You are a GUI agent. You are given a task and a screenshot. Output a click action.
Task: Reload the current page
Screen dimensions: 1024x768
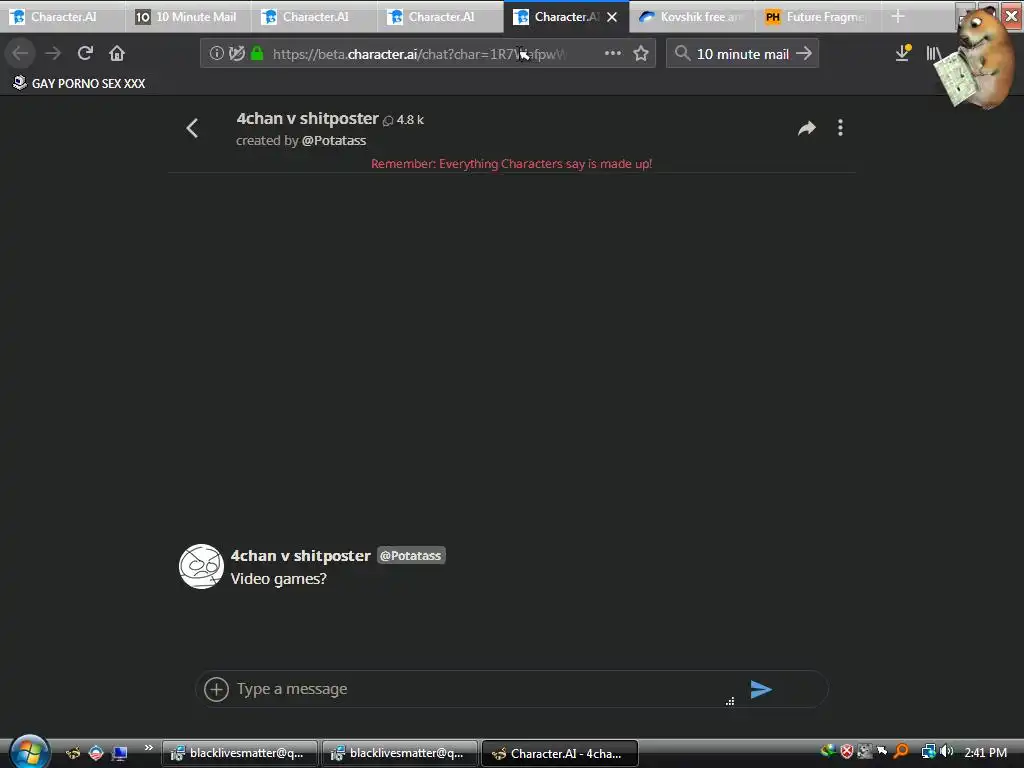(x=85, y=53)
